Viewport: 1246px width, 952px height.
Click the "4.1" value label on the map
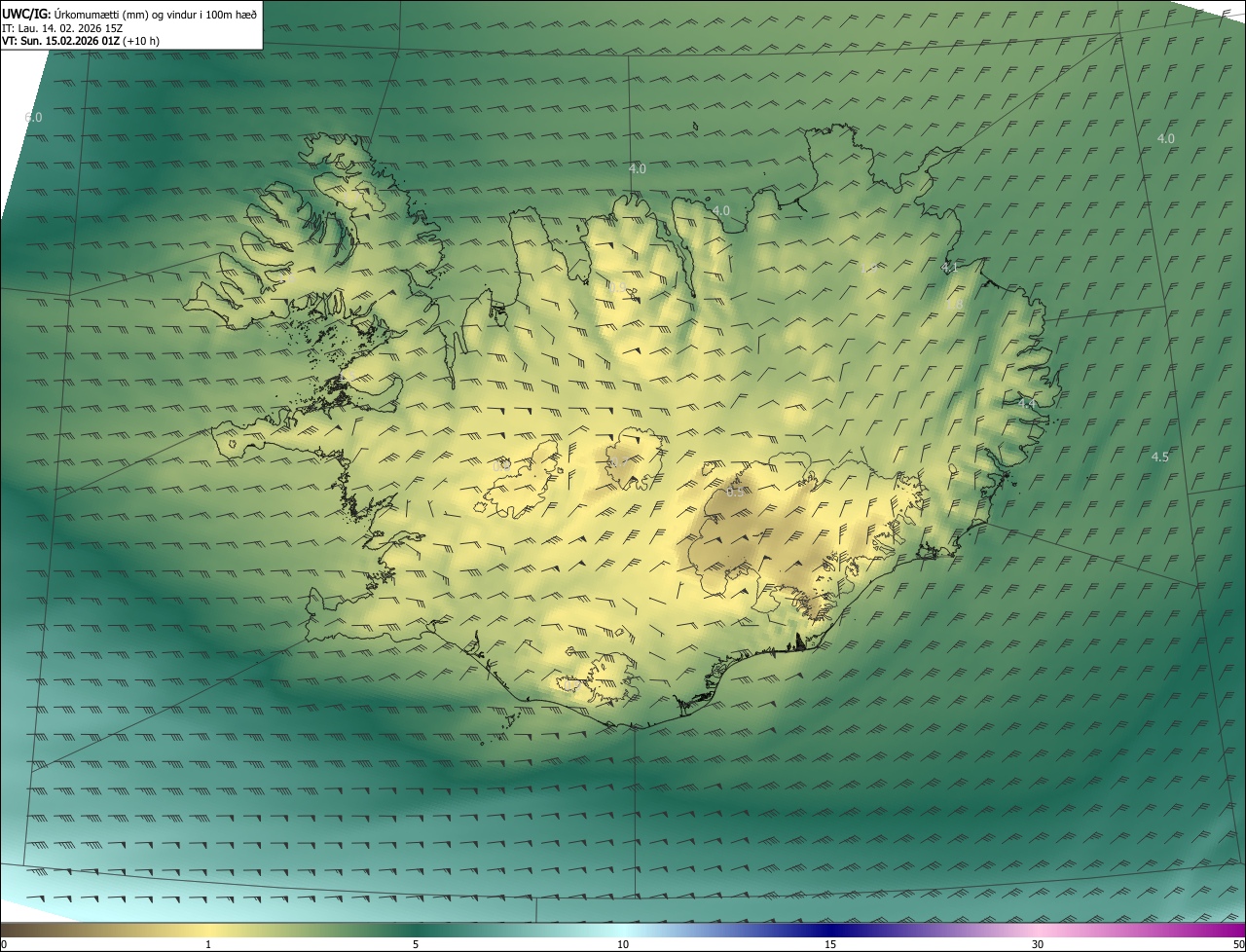click(950, 267)
